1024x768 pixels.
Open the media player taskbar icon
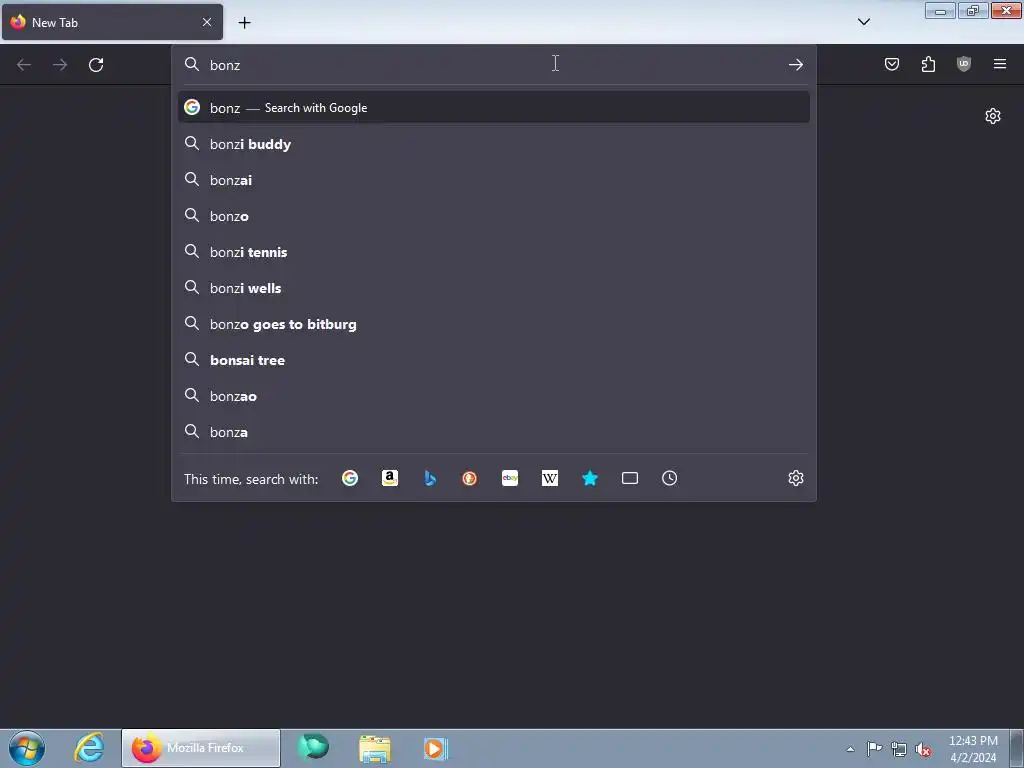pos(435,748)
